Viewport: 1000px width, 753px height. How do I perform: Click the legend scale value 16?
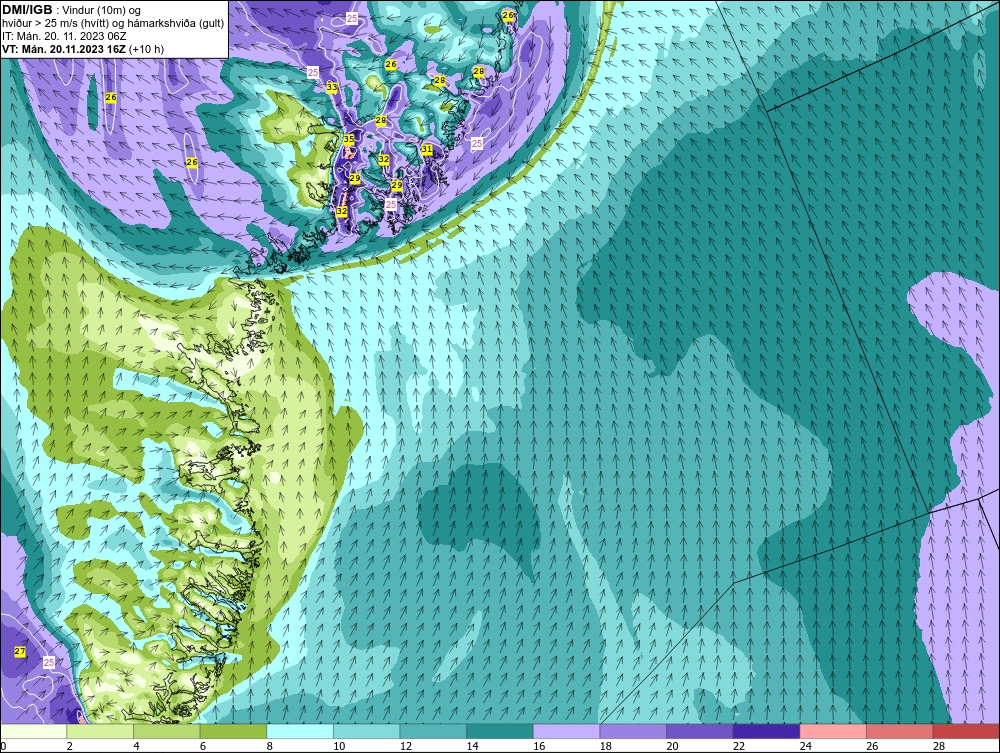(539, 746)
